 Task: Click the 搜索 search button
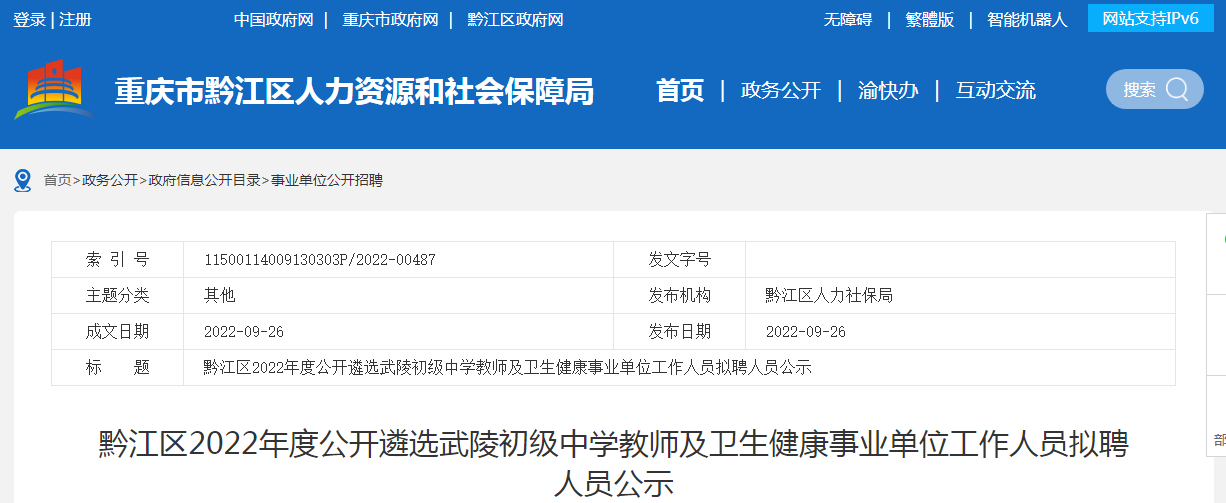[x=1155, y=89]
